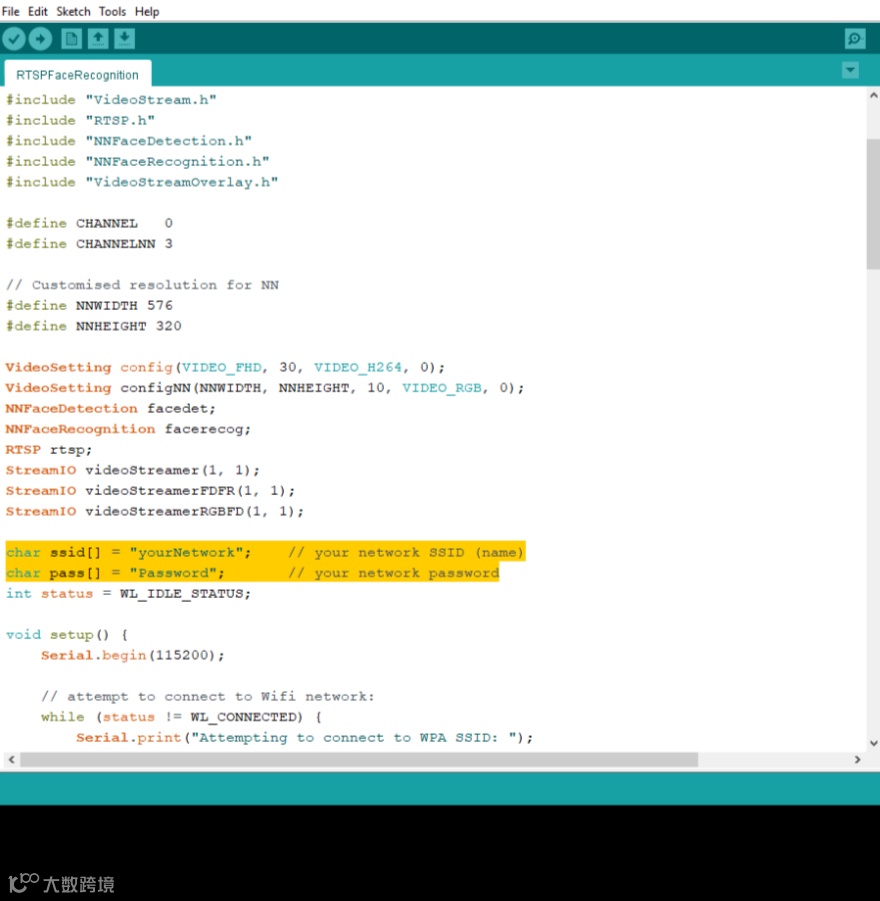Click the "Customised resolution for NN" comment
This screenshot has width=880, height=901.
pyautogui.click(x=142, y=285)
